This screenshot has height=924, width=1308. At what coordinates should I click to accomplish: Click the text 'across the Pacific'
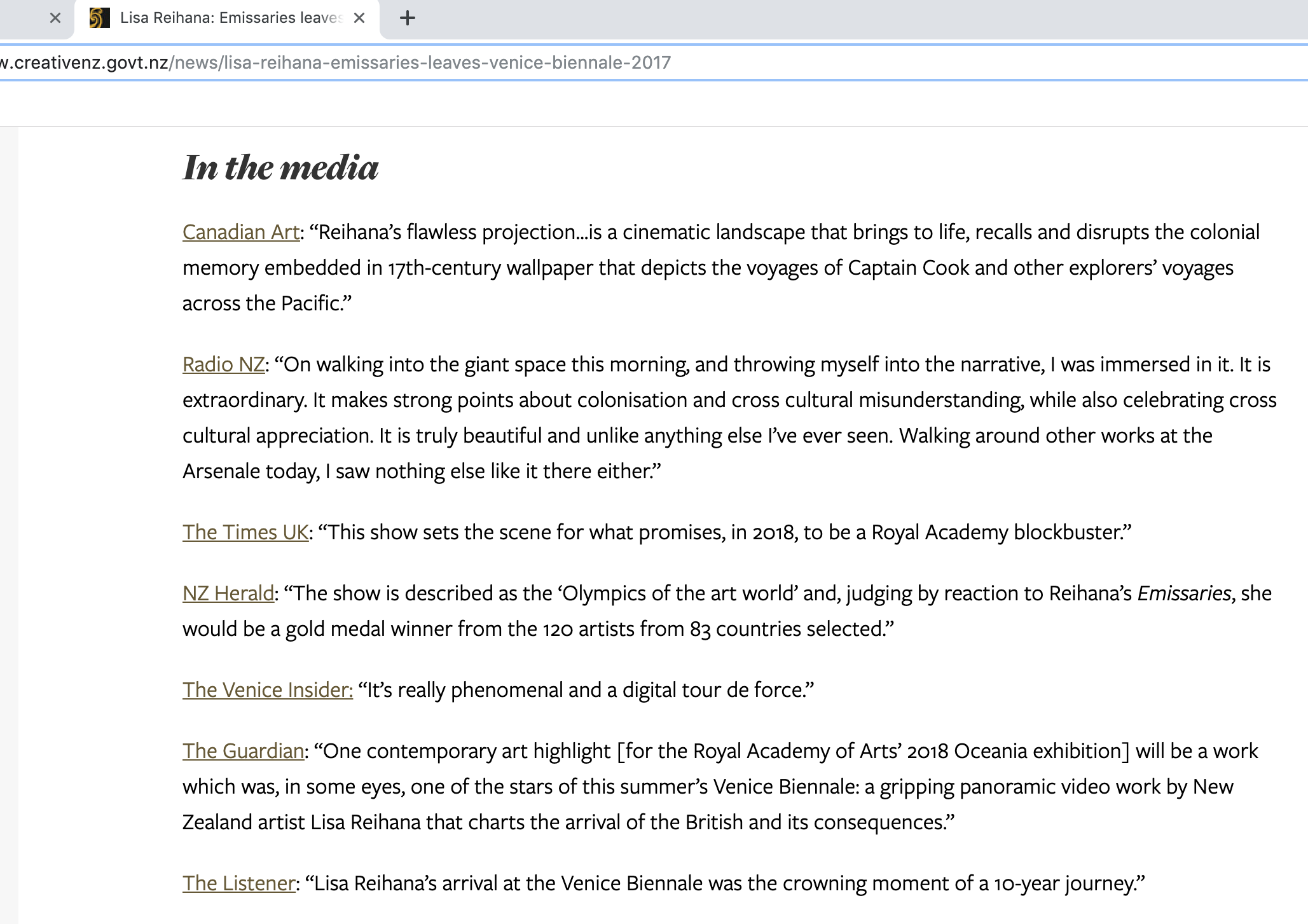click(x=262, y=303)
